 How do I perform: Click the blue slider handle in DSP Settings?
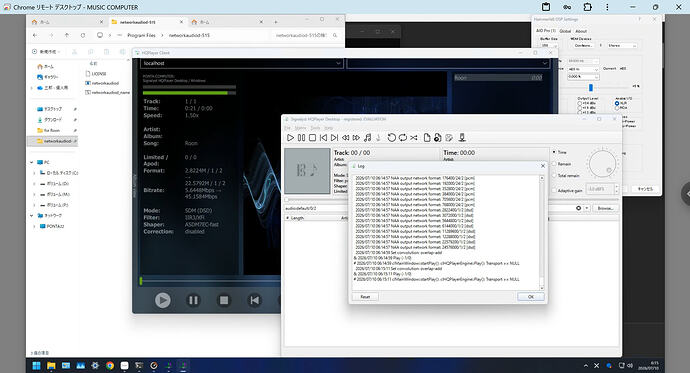point(591,88)
